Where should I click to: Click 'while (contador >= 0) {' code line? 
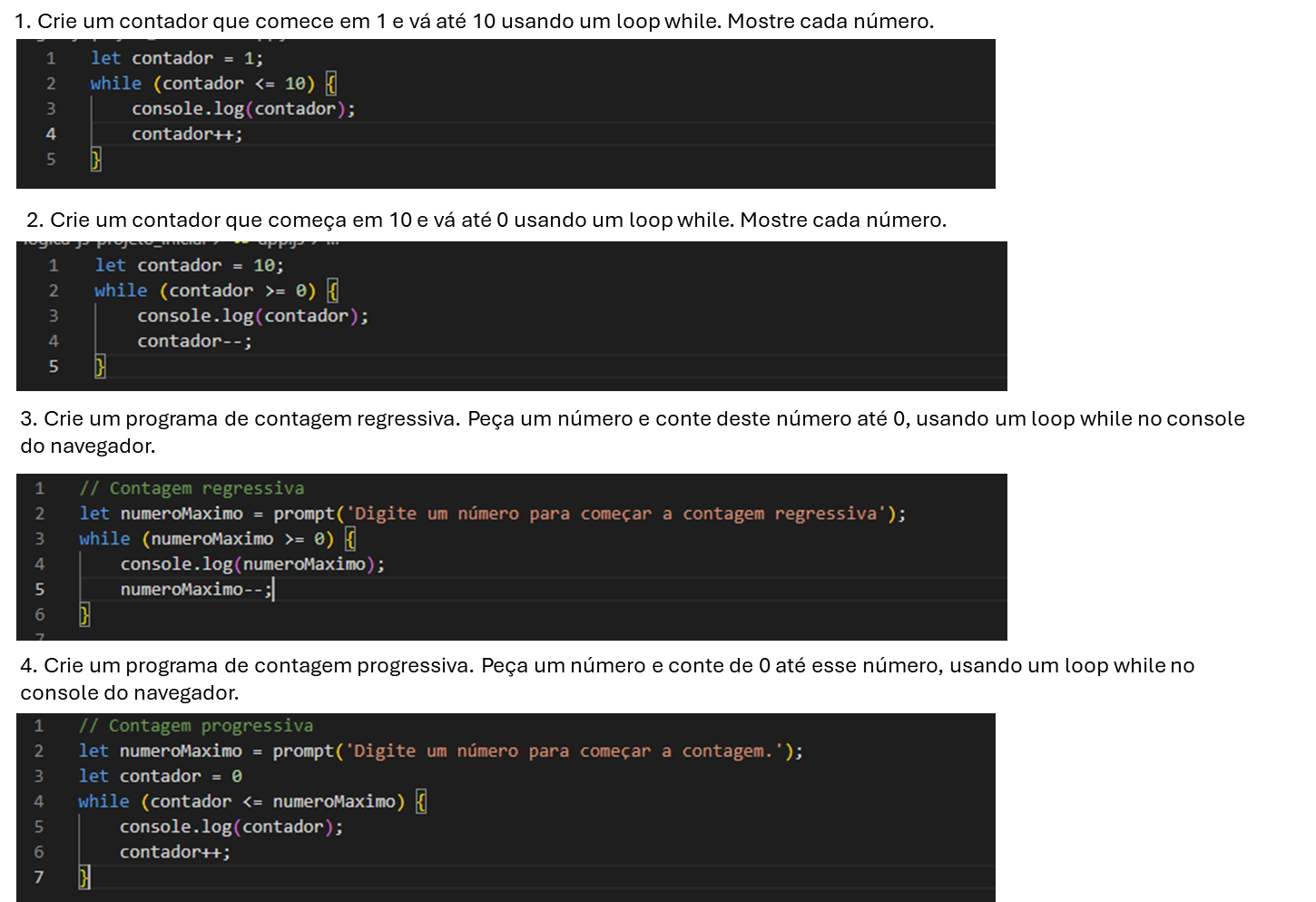[217, 291]
